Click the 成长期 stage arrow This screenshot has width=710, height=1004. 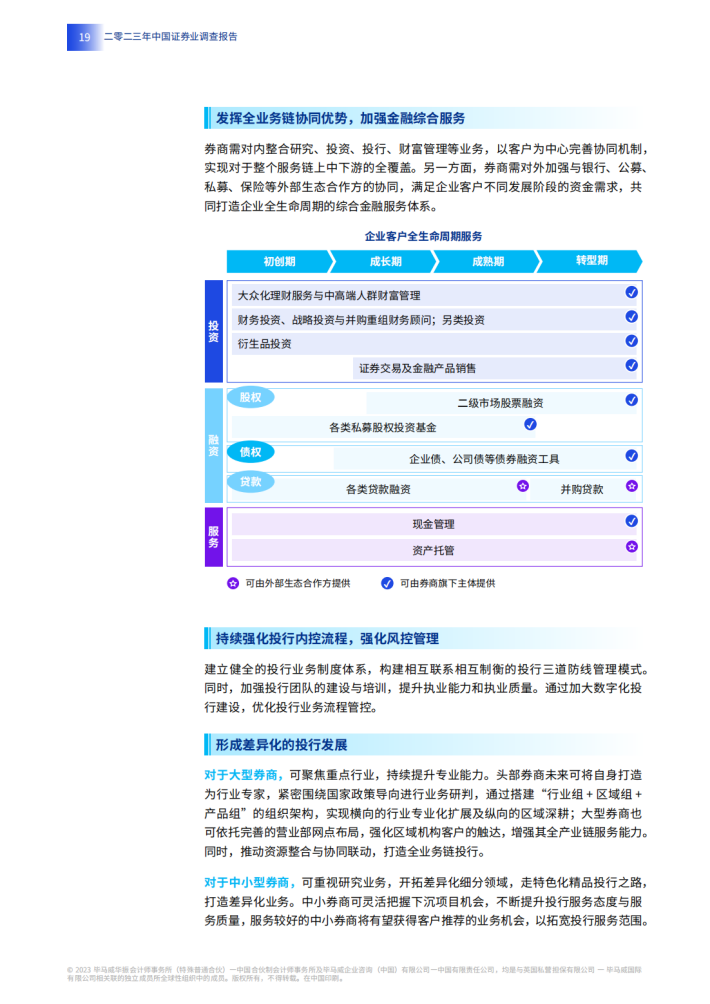point(385,261)
